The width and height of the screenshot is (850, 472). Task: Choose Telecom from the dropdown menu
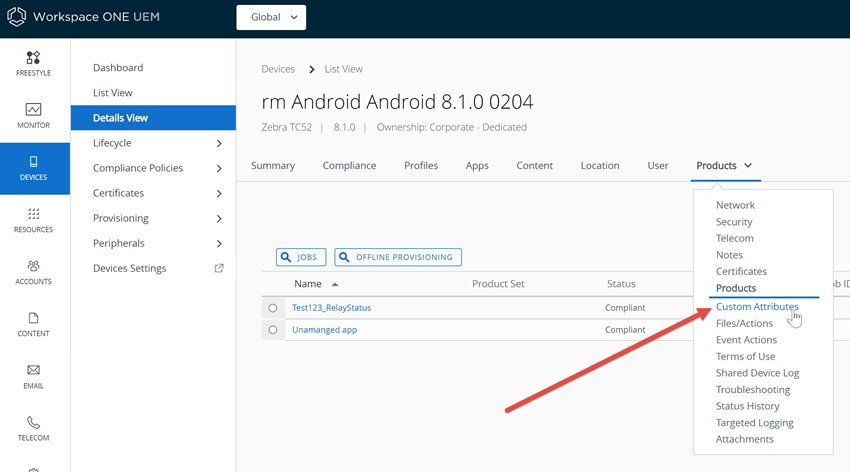(735, 238)
